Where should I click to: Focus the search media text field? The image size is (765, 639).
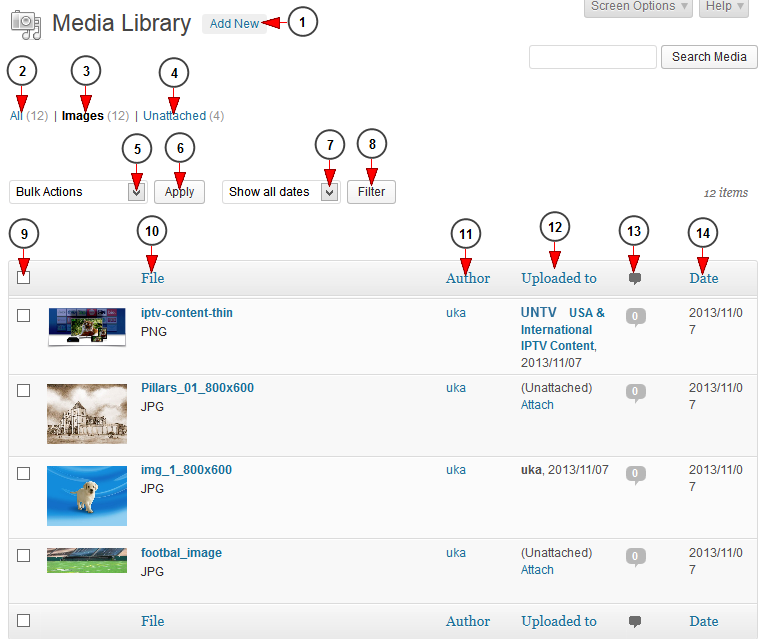593,57
